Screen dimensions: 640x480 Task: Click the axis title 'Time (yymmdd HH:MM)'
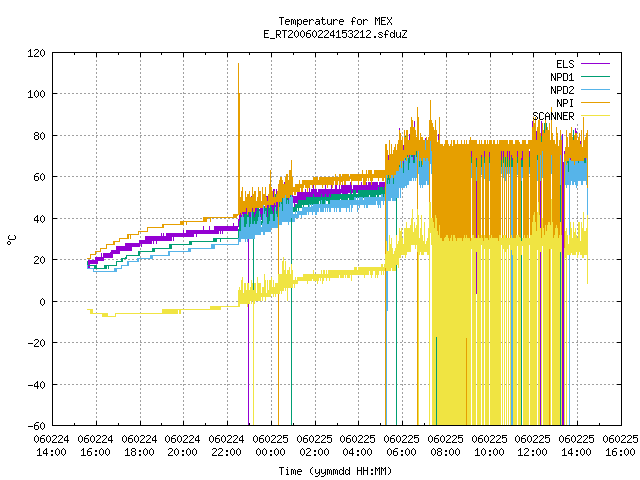[x=335, y=471]
